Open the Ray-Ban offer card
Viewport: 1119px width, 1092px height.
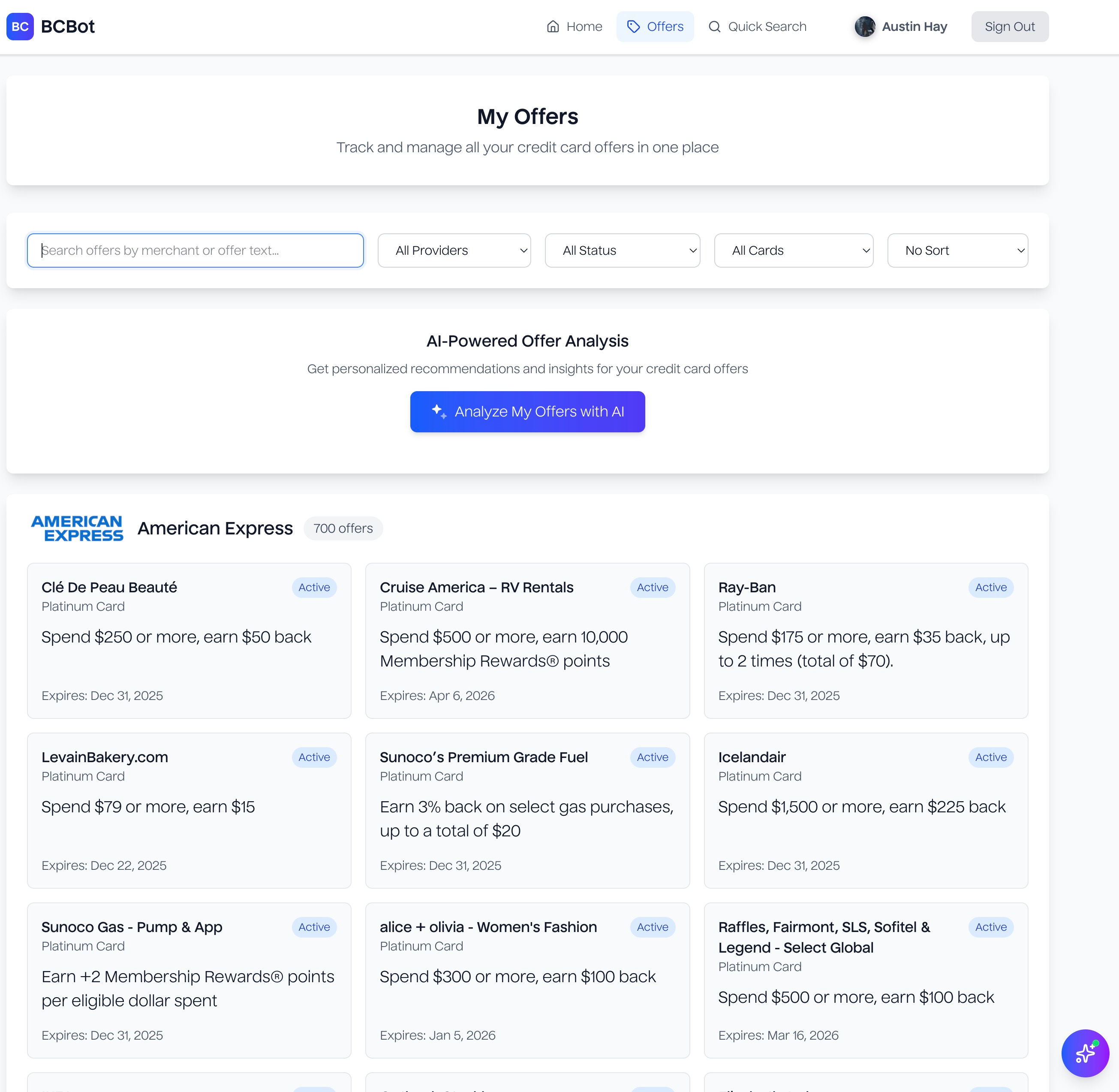[x=866, y=641]
